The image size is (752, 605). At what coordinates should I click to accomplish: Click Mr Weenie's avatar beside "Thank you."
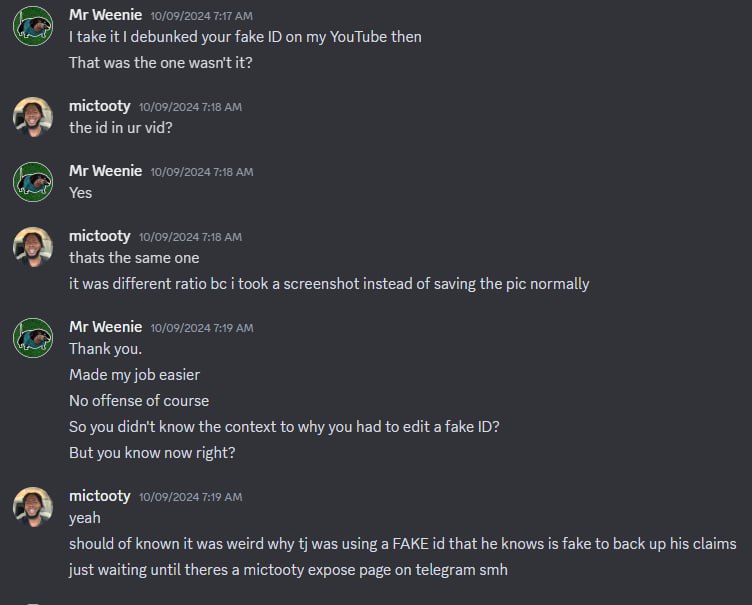pos(32,338)
